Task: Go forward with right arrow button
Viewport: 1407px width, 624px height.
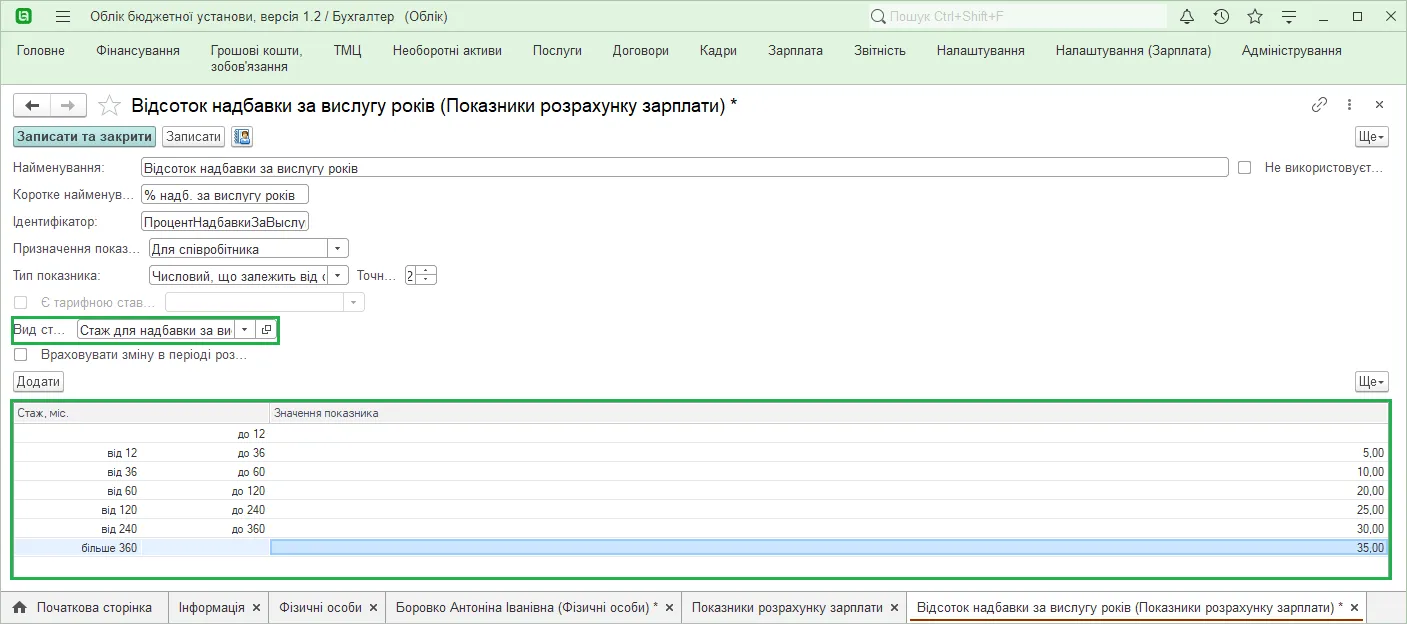Action: pyautogui.click(x=68, y=105)
